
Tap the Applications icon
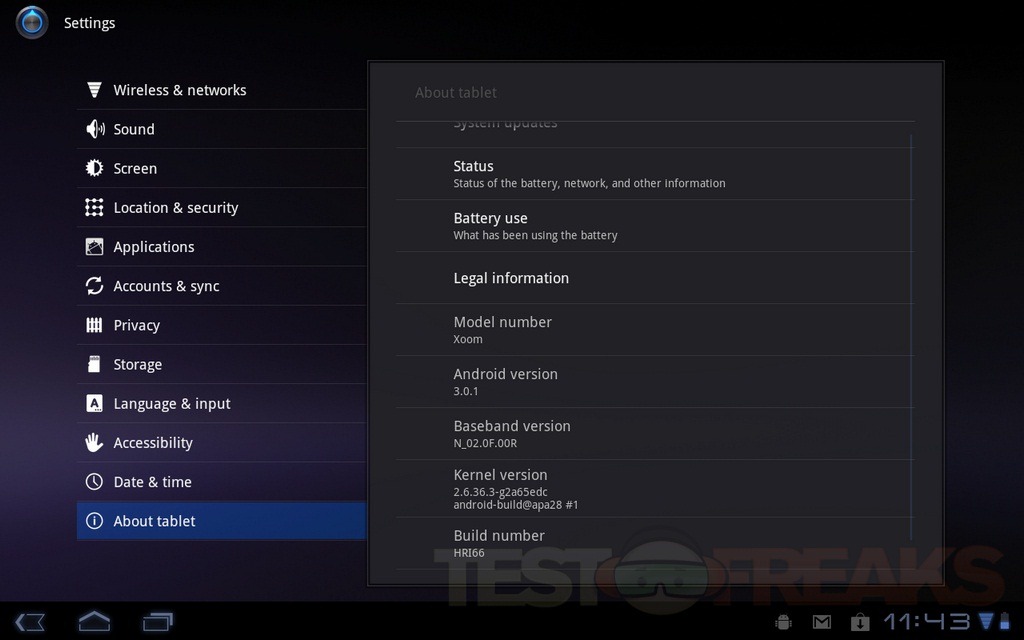point(95,247)
